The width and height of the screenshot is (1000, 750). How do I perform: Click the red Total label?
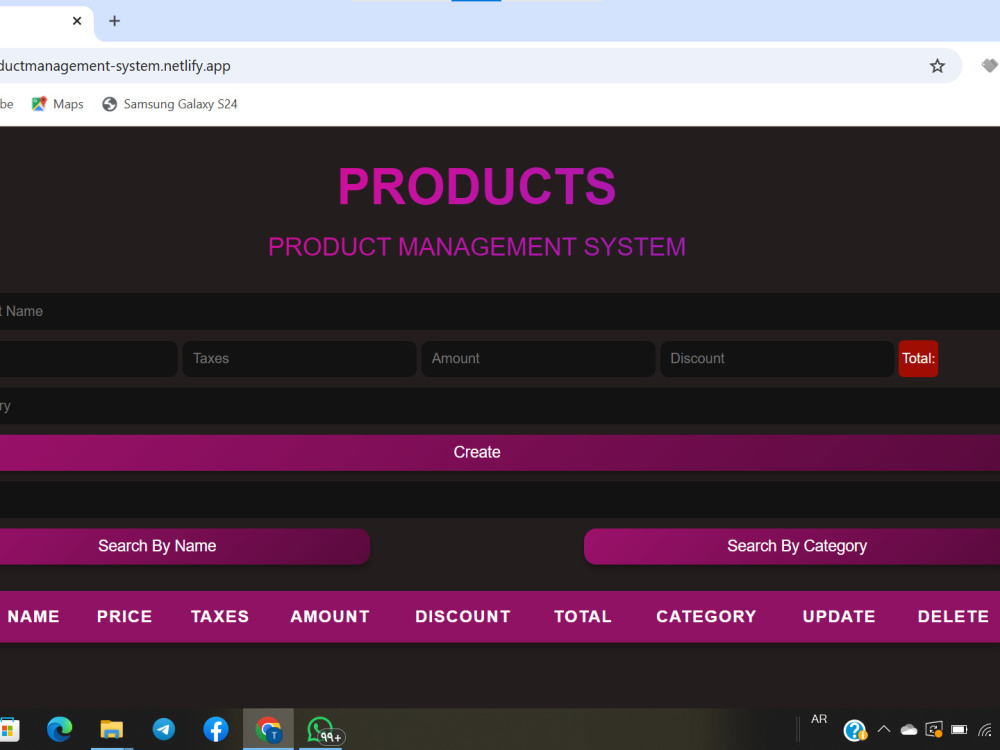pyautogui.click(x=918, y=358)
